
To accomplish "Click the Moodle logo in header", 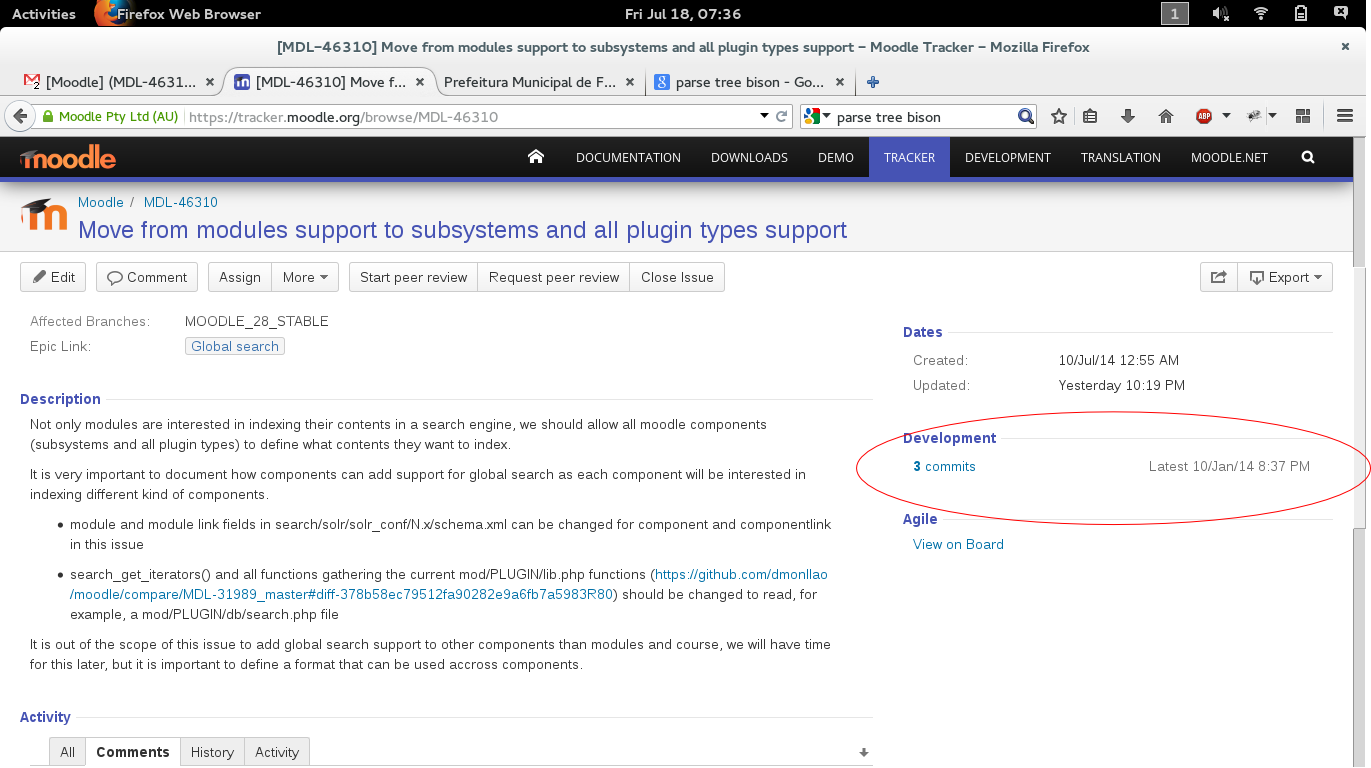I will tap(68, 158).
